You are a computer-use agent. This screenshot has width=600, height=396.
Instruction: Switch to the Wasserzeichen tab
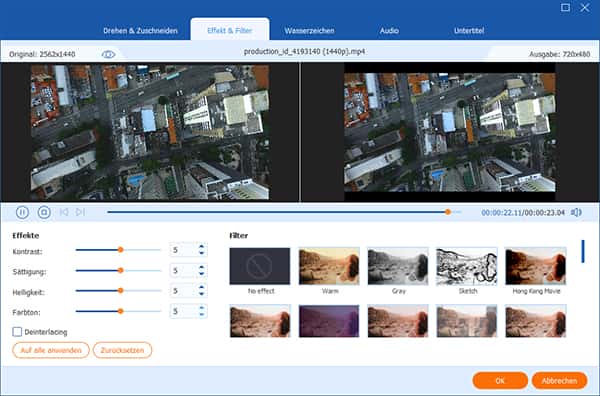click(x=309, y=31)
